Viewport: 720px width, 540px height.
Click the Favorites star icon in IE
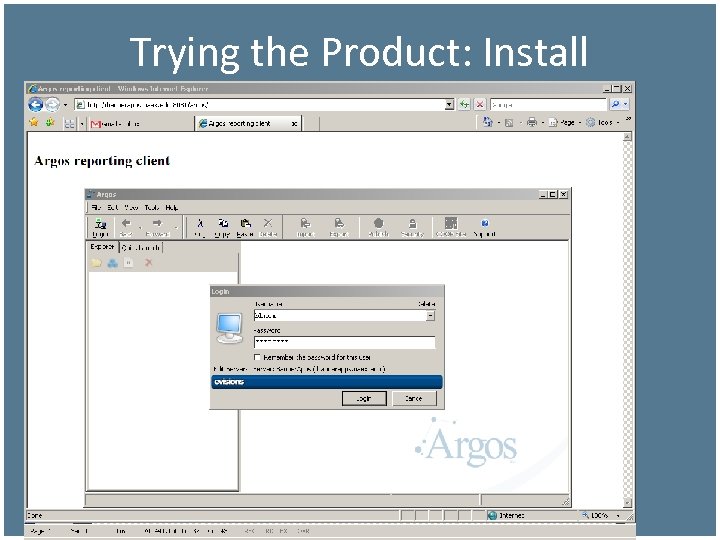point(34,122)
